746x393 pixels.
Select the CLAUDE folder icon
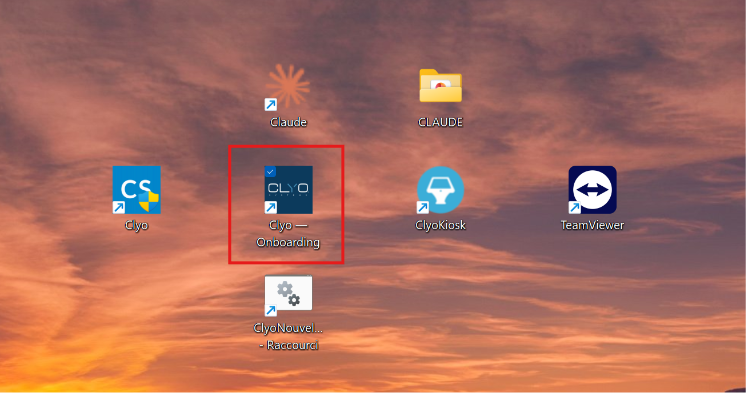(x=440, y=86)
